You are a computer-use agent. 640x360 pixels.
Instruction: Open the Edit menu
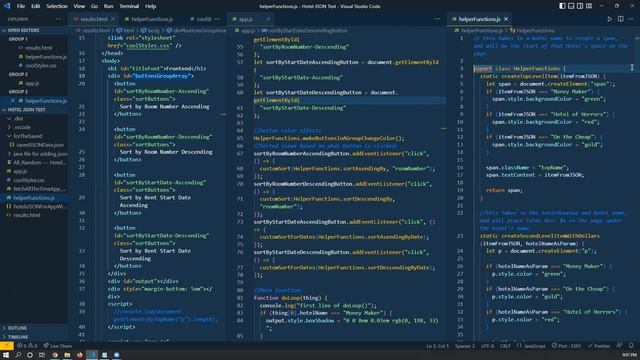click(36, 6)
